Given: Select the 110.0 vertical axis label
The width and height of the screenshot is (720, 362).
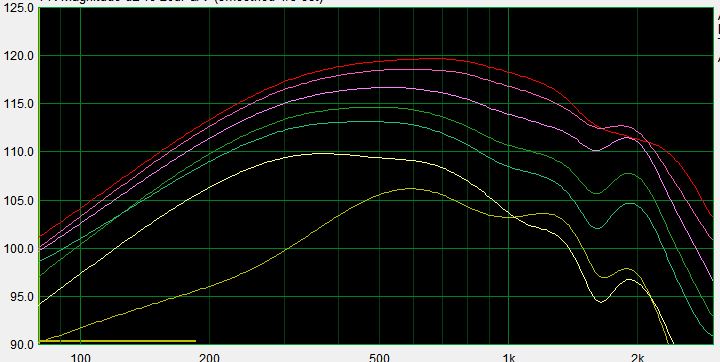Looking at the screenshot, I should pyautogui.click(x=19, y=152).
